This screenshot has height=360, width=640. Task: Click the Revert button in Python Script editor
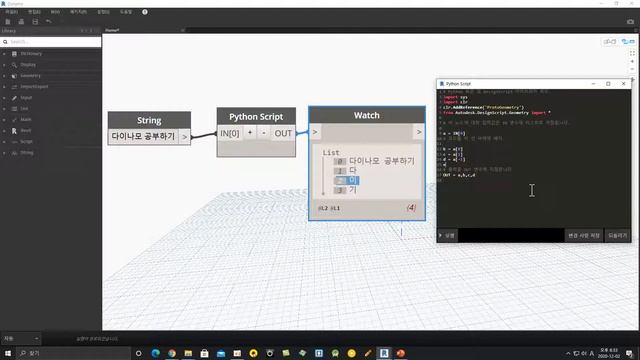click(x=618, y=236)
